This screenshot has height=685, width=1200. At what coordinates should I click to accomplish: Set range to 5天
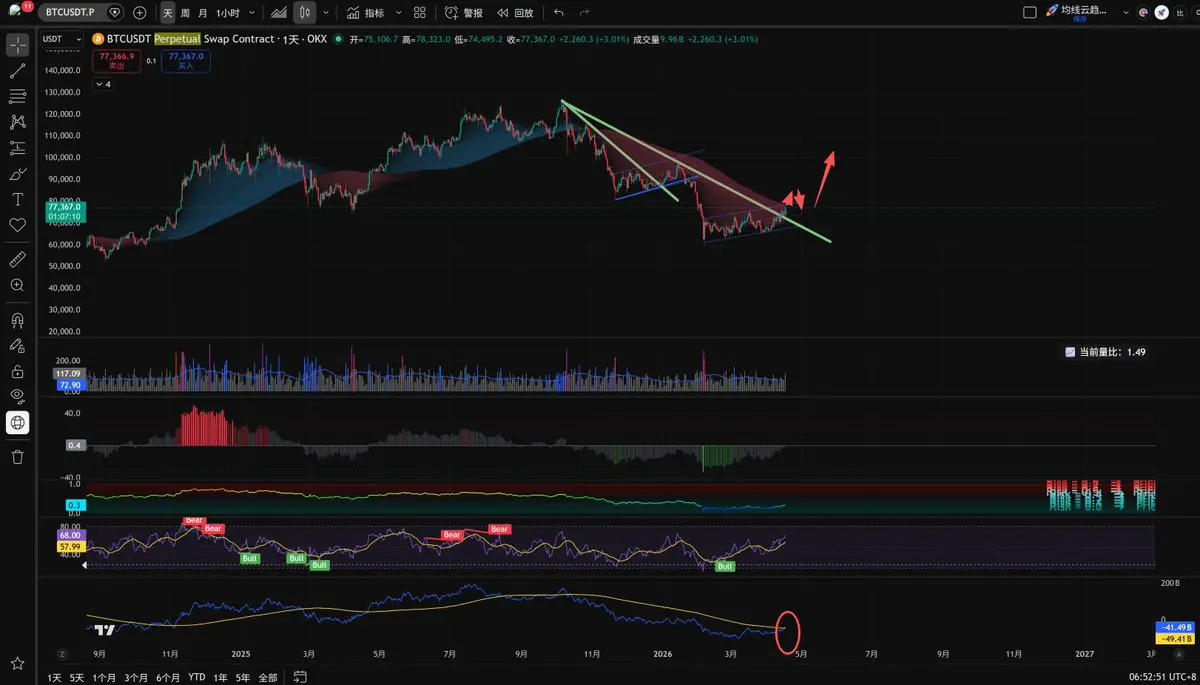77,677
